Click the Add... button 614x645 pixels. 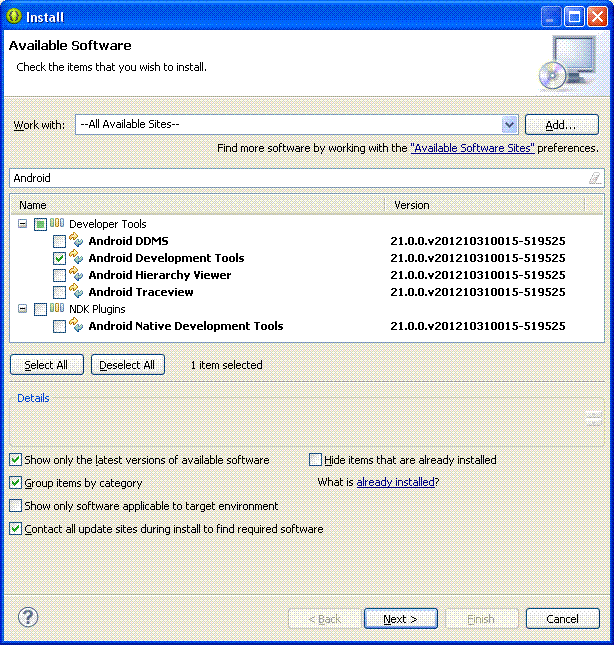pos(561,125)
